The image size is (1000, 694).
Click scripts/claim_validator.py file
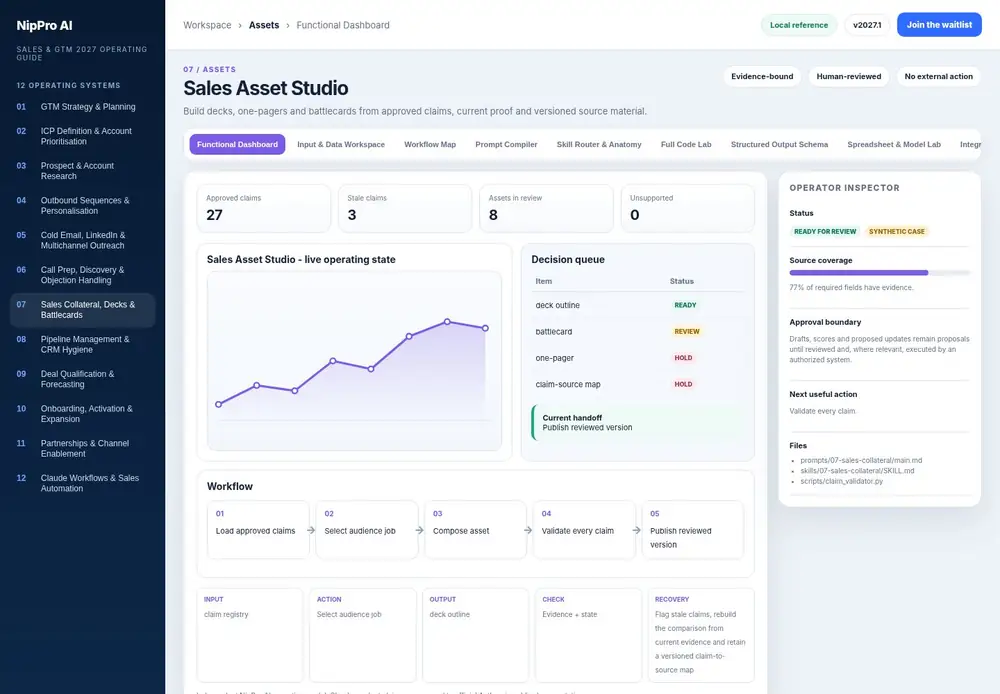(x=841, y=482)
